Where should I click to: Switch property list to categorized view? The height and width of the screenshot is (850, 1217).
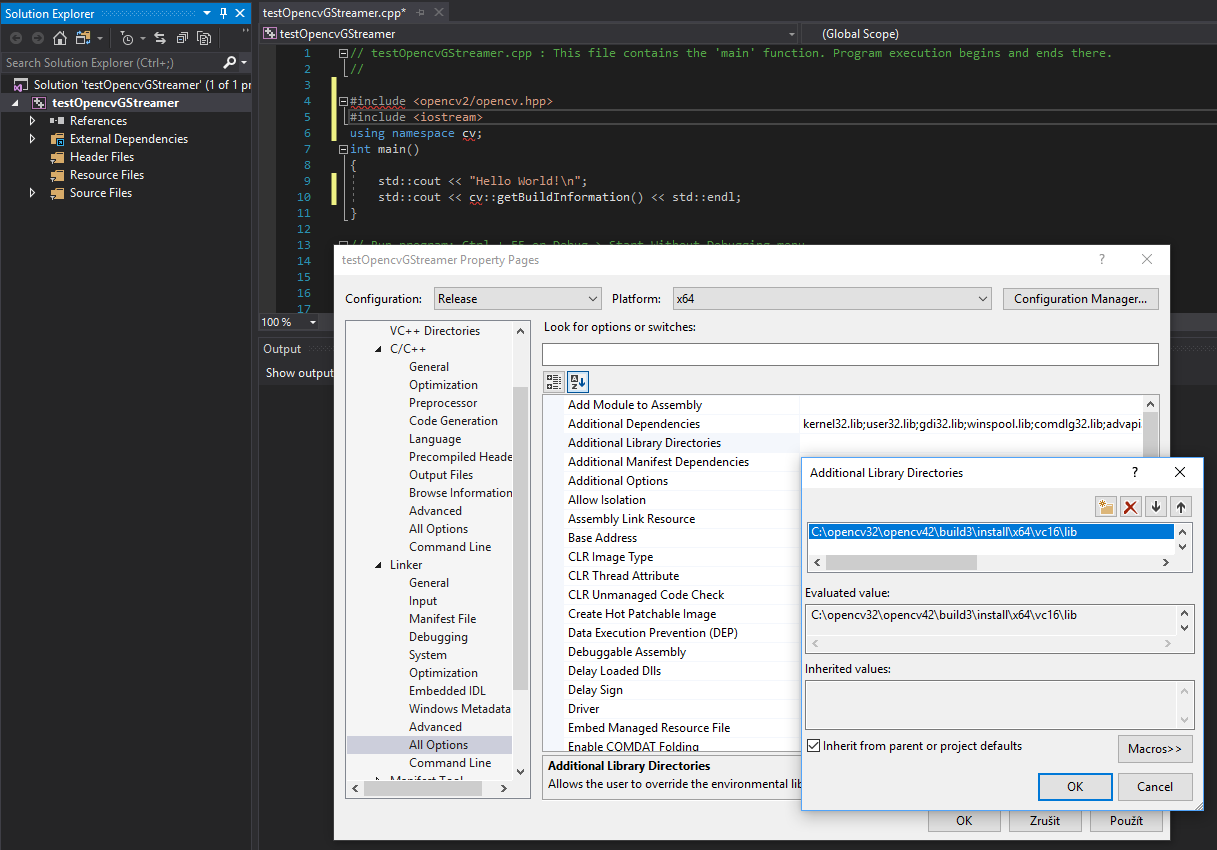point(553,381)
